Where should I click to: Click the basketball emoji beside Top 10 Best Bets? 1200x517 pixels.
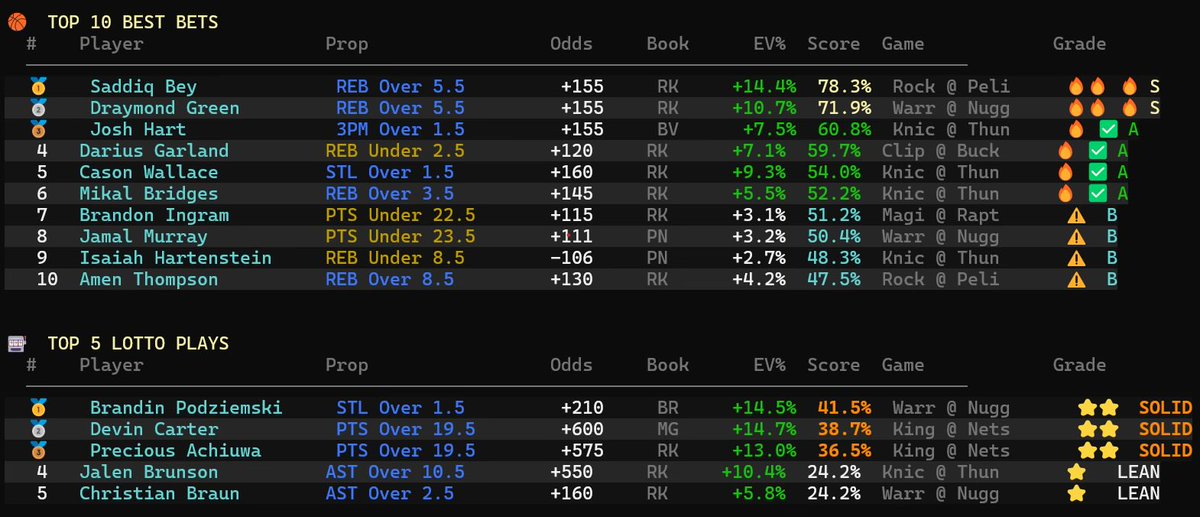[16, 22]
